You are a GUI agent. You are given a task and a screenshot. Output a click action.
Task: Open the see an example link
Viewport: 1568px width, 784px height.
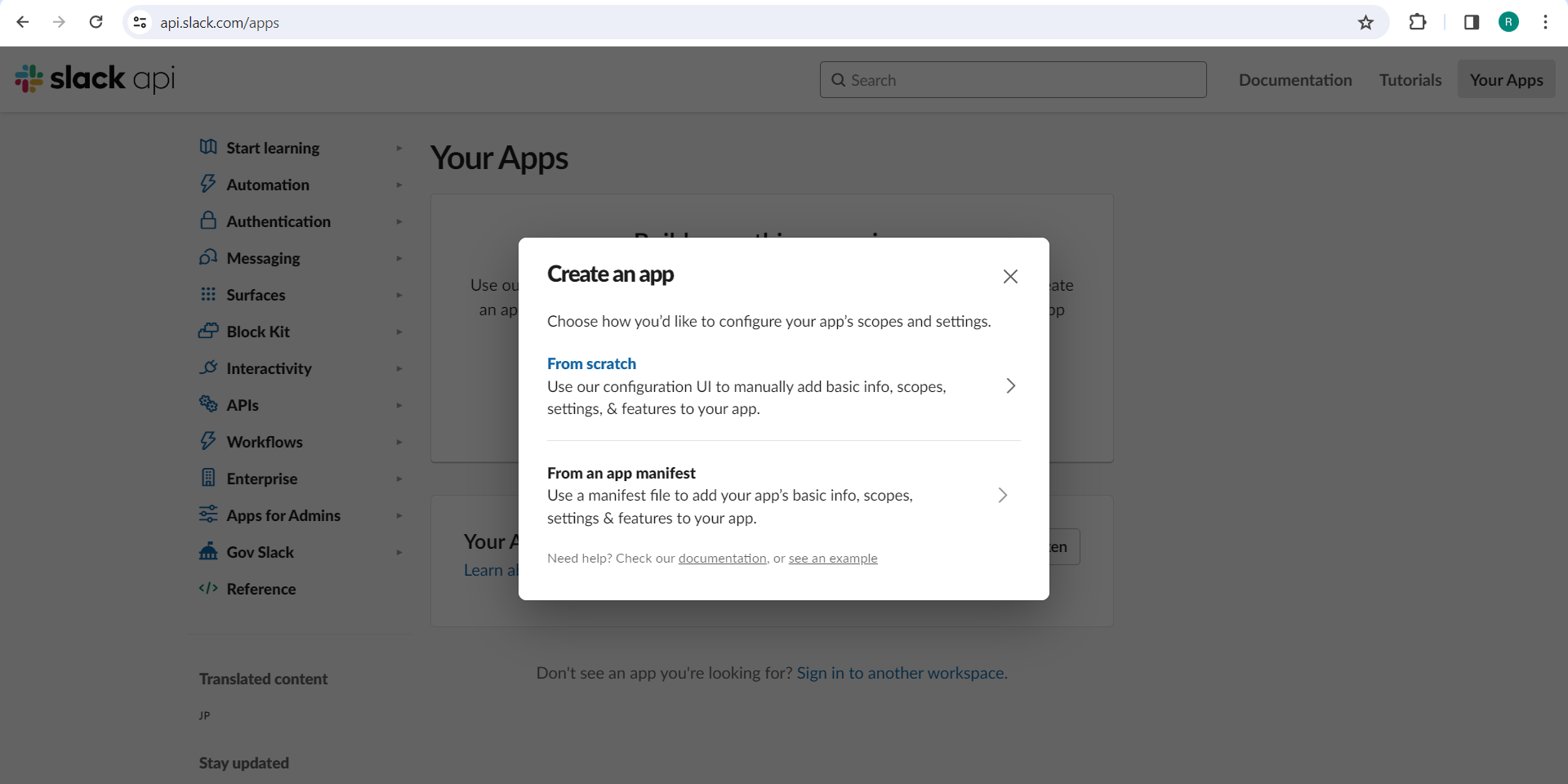tap(831, 558)
